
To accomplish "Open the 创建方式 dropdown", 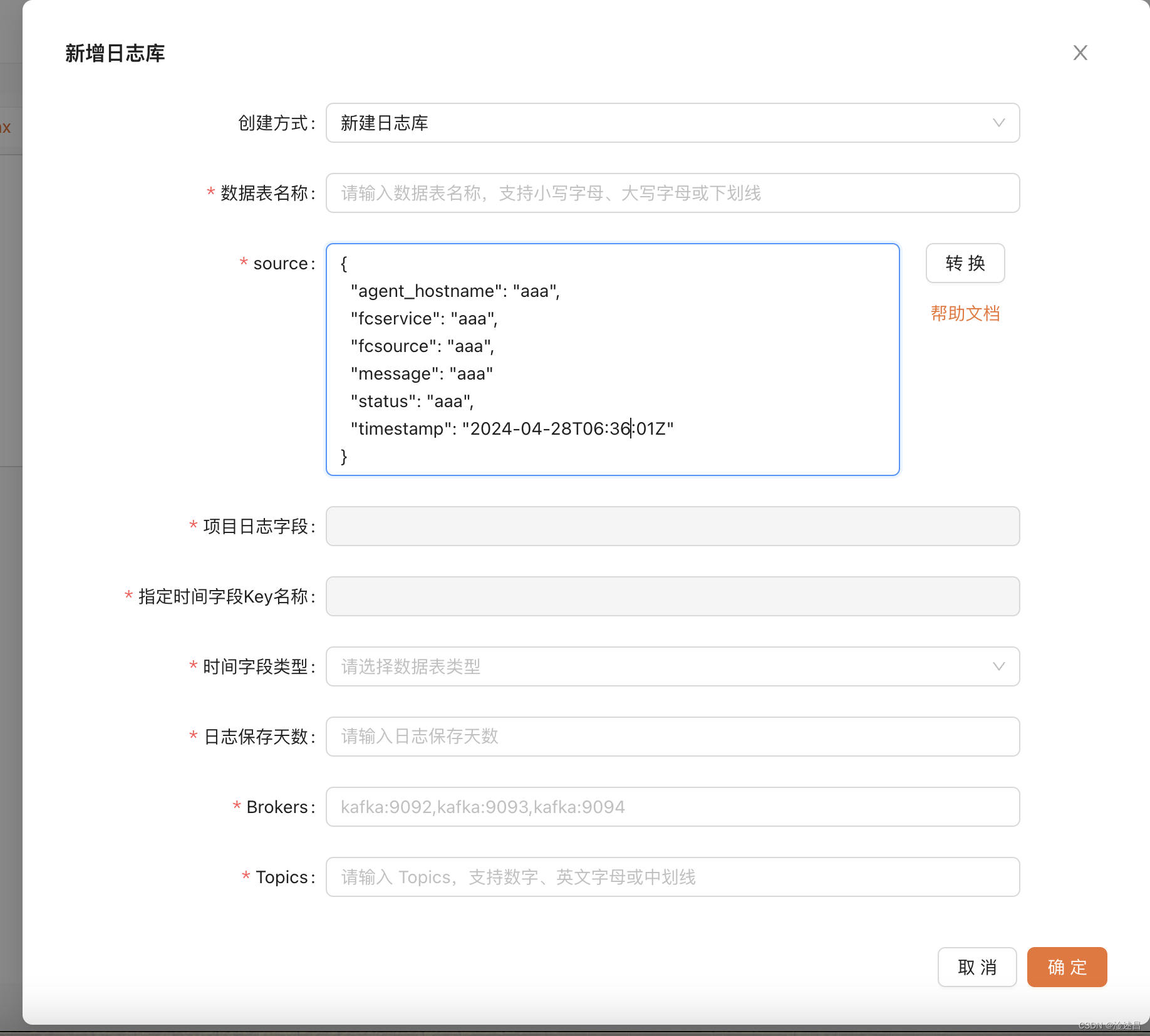I will coord(672,123).
